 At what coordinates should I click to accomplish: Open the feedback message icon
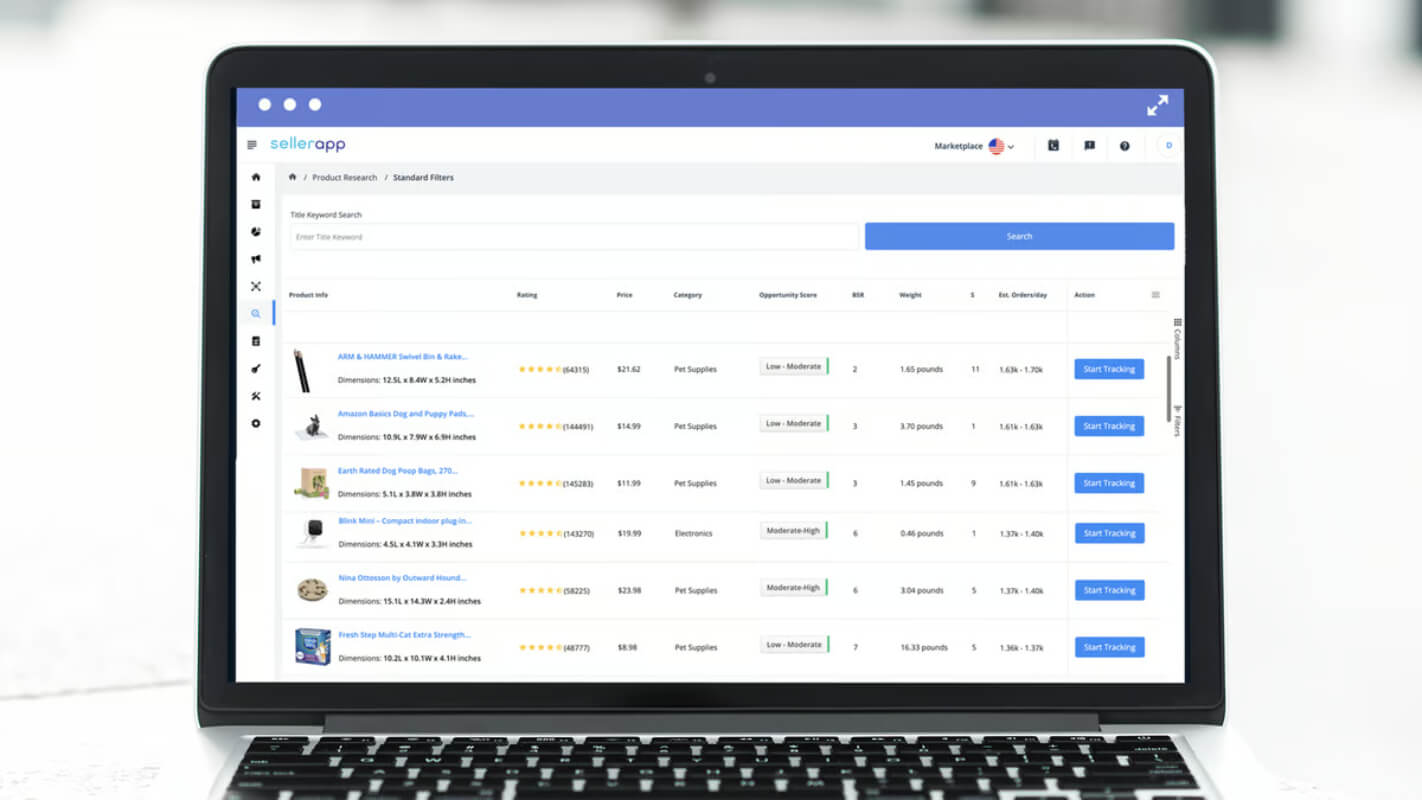[1089, 146]
